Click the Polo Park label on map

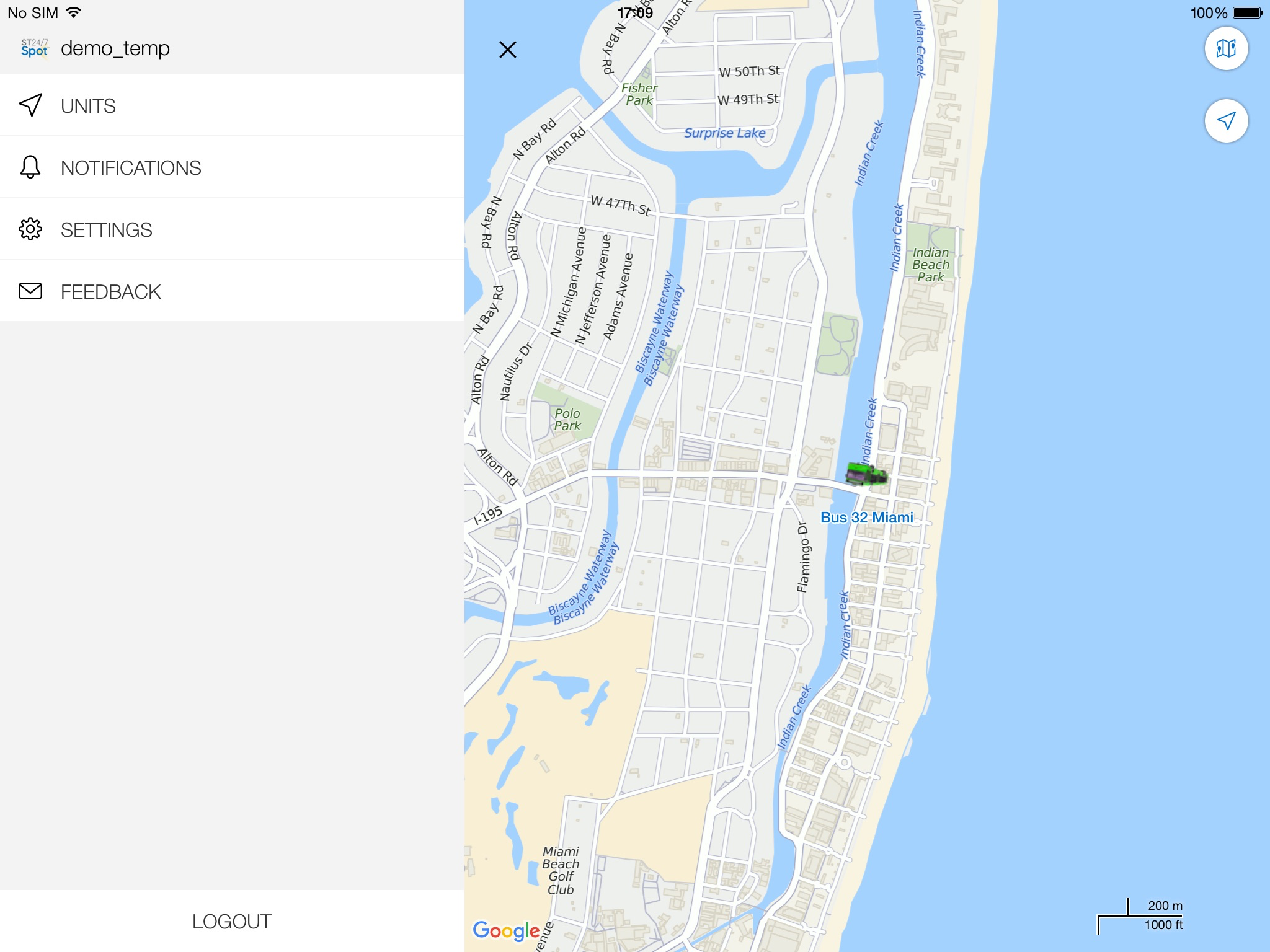coord(567,420)
